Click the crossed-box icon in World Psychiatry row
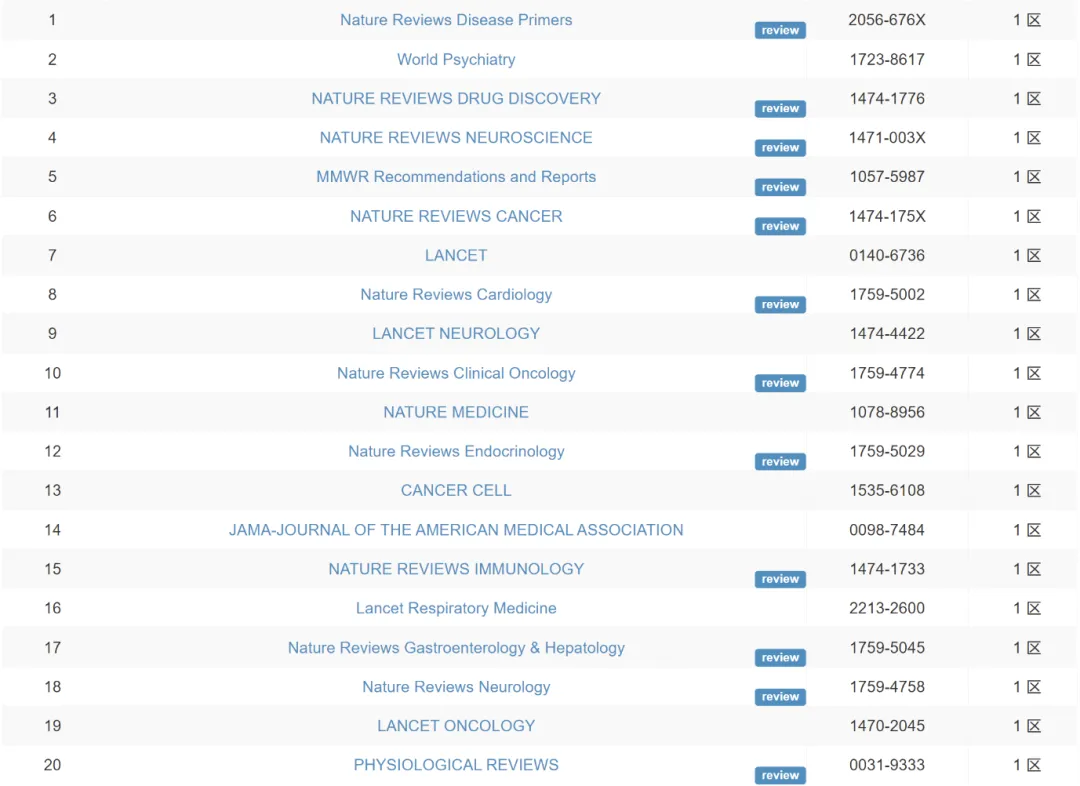Screen dimensions: 1080x786 [1034, 59]
